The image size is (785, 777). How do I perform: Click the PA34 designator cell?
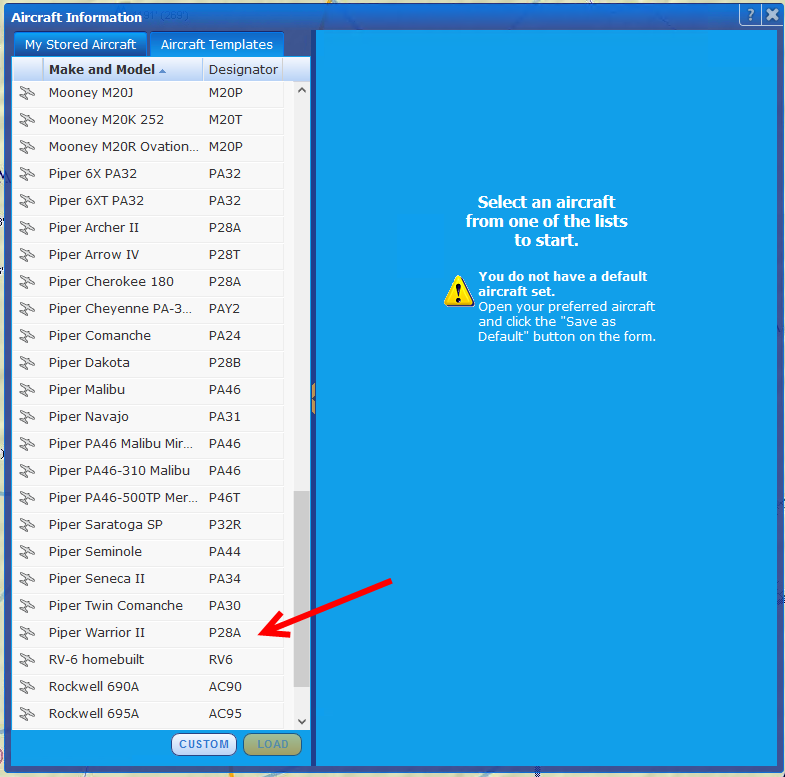pos(225,579)
